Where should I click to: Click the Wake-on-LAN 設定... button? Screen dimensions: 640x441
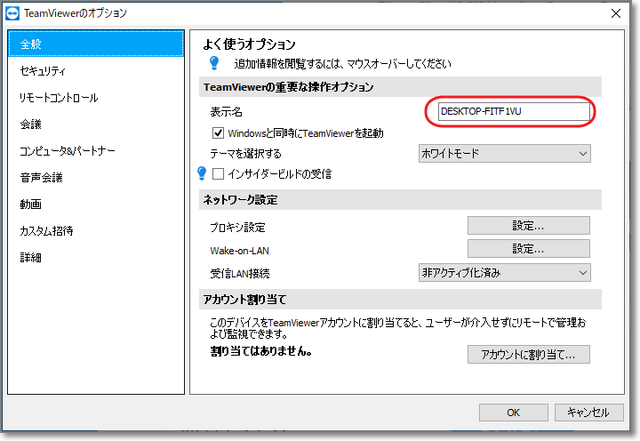(528, 248)
